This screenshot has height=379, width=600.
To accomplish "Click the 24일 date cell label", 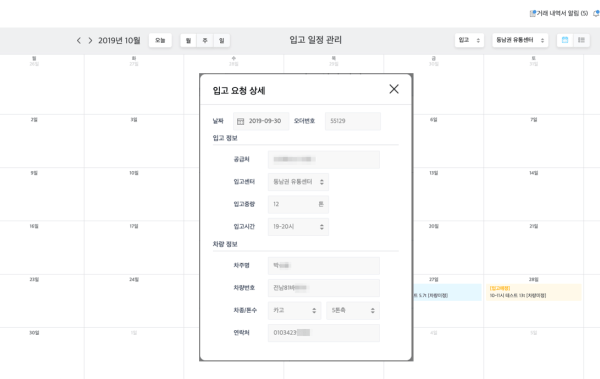I will pyautogui.click(x=134, y=279).
